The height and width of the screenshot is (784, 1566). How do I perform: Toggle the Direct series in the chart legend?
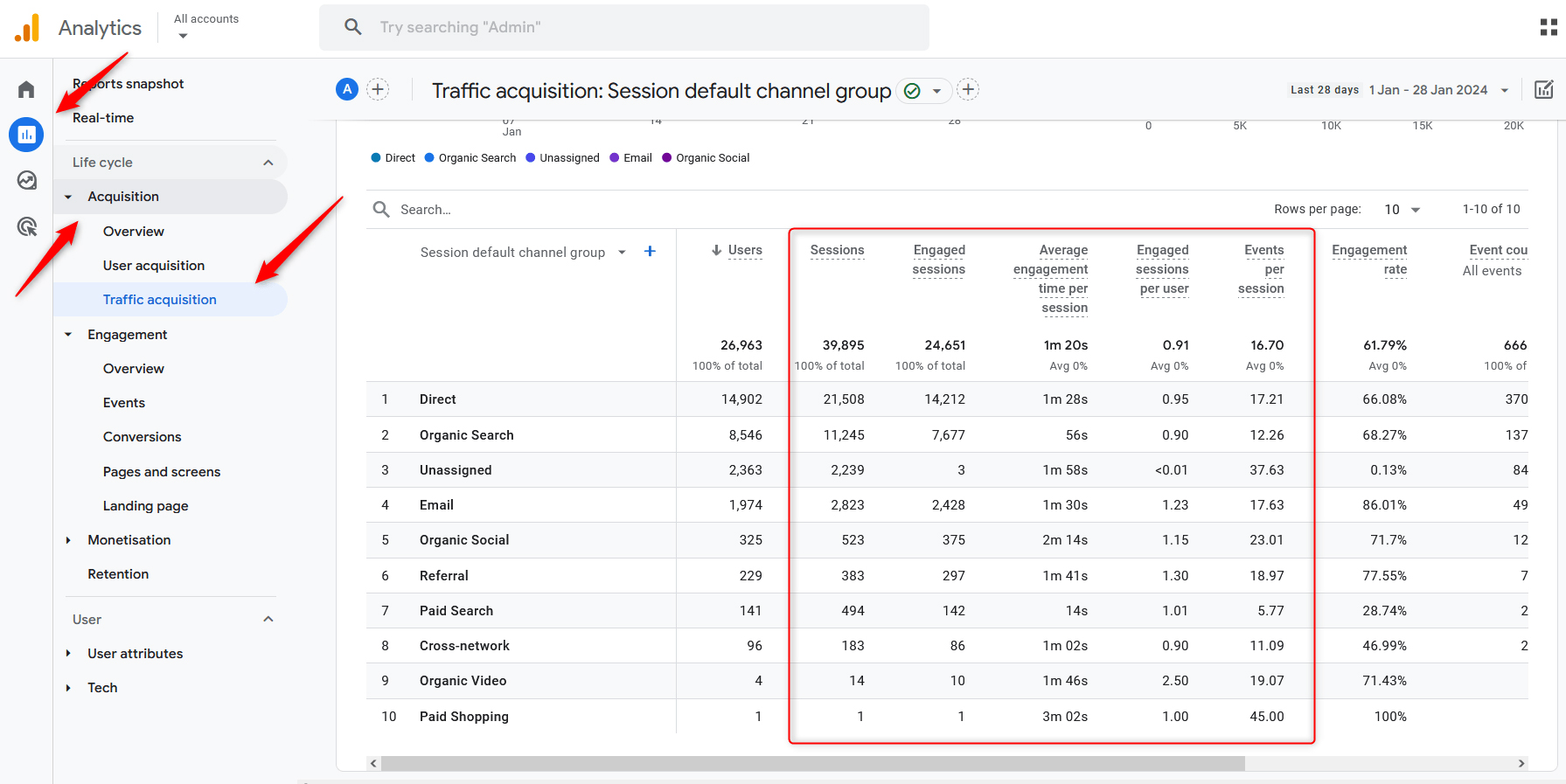coord(393,158)
